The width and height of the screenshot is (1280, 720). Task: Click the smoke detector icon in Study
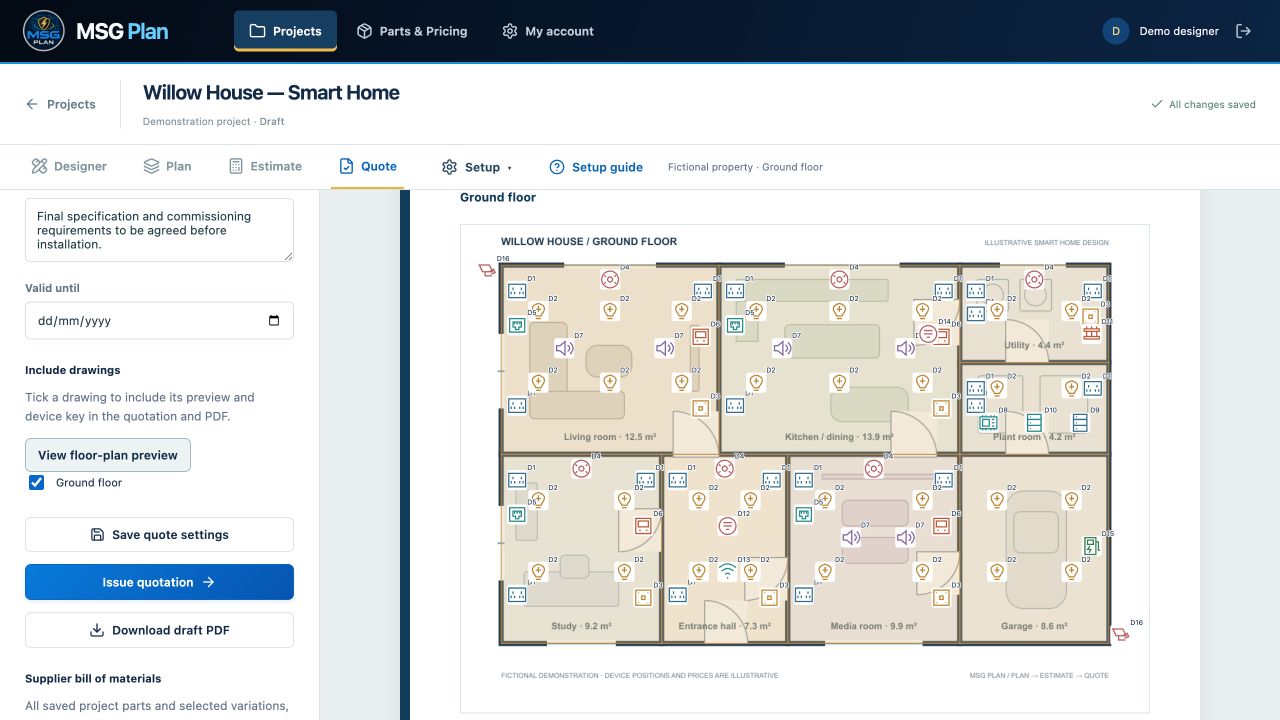580,468
